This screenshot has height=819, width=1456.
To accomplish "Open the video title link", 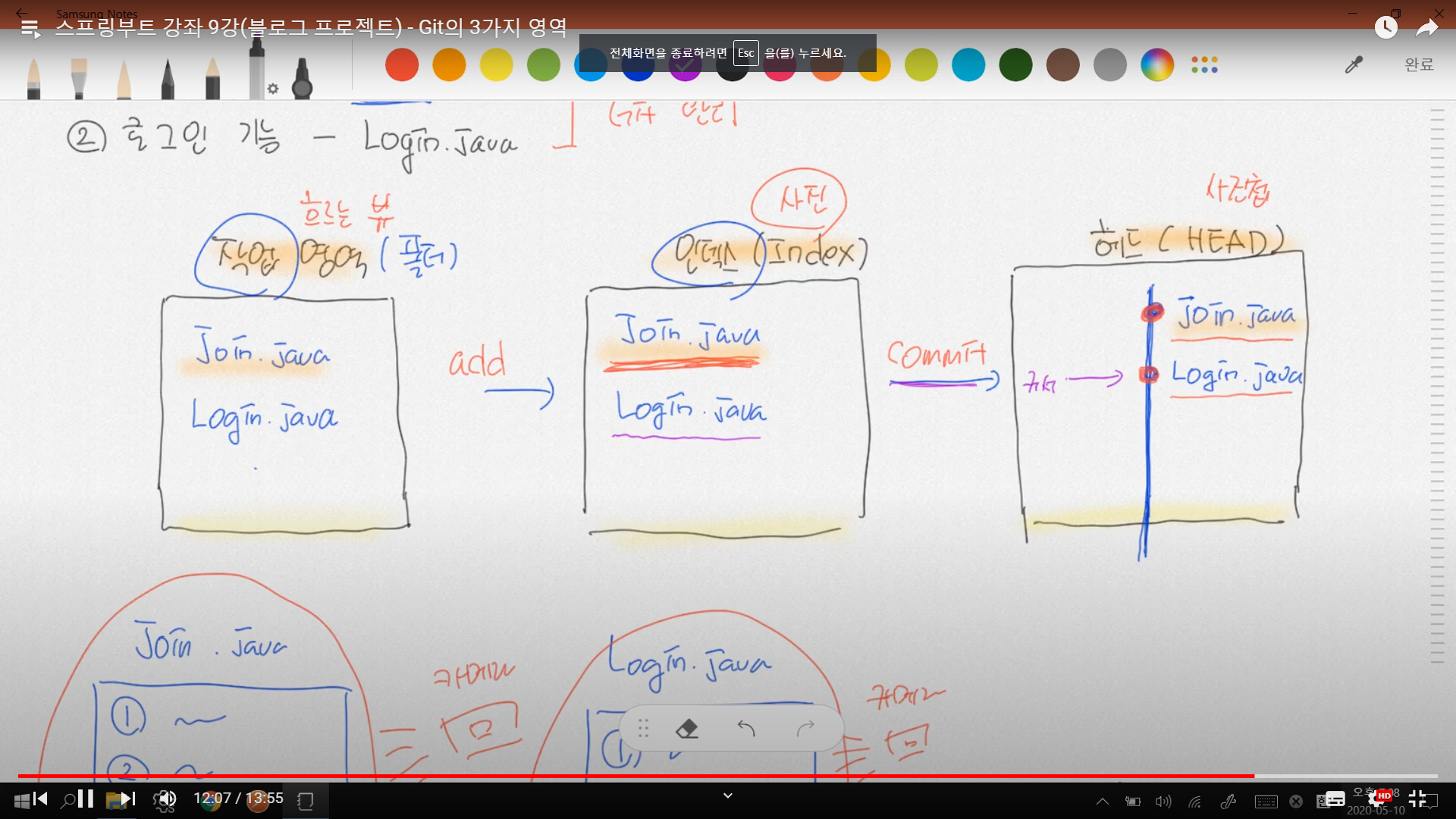I will pyautogui.click(x=311, y=27).
